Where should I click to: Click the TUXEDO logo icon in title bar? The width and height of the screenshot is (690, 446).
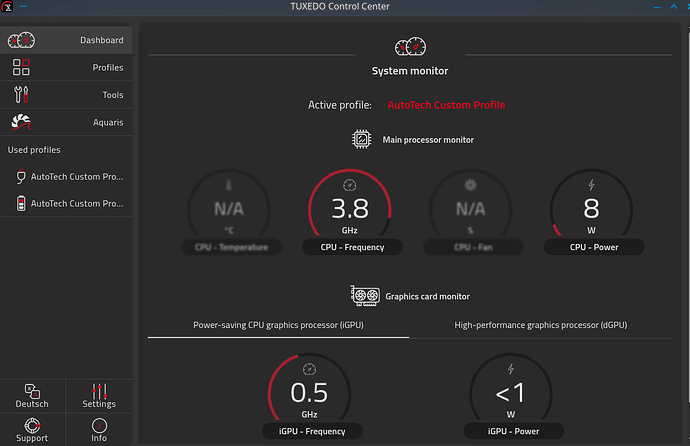click(7, 7)
